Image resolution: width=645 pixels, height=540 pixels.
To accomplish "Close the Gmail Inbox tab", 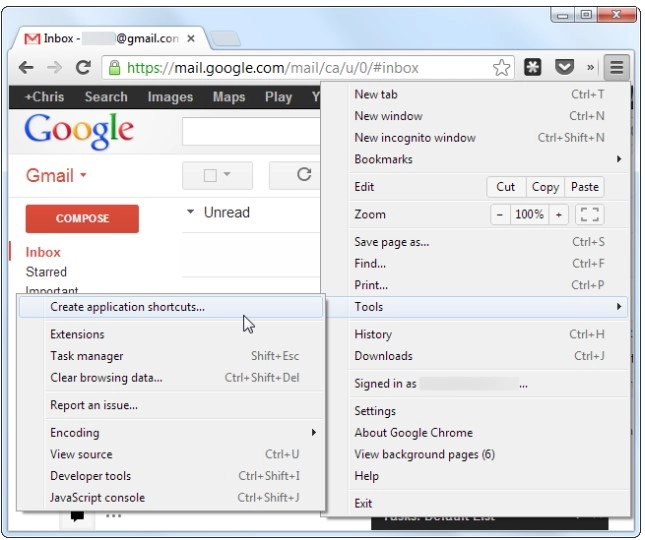I will click(191, 39).
